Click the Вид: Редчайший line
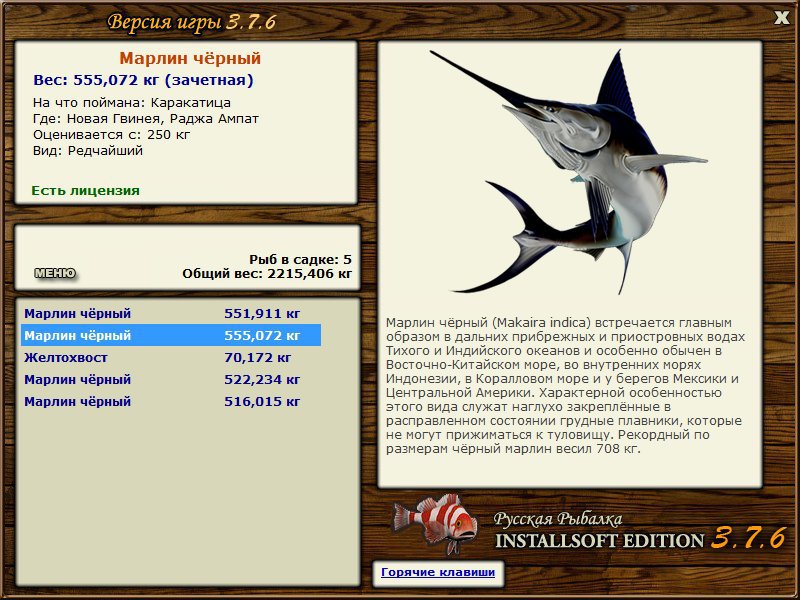 [x=88, y=151]
